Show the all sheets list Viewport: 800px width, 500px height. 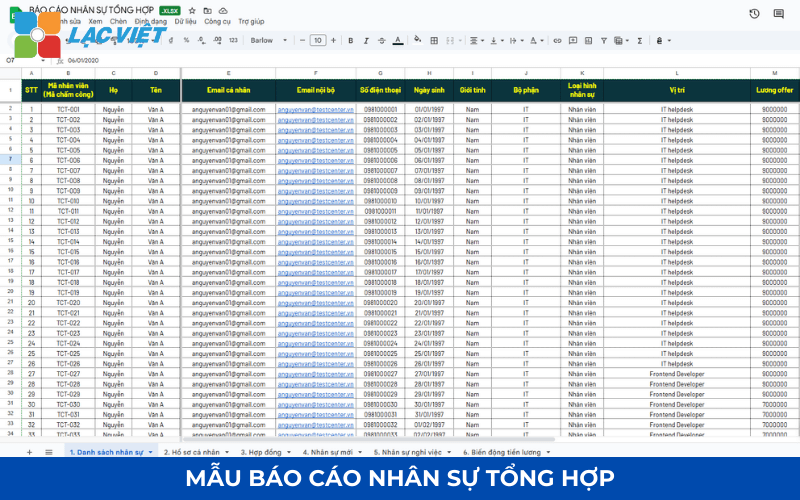pos(48,452)
